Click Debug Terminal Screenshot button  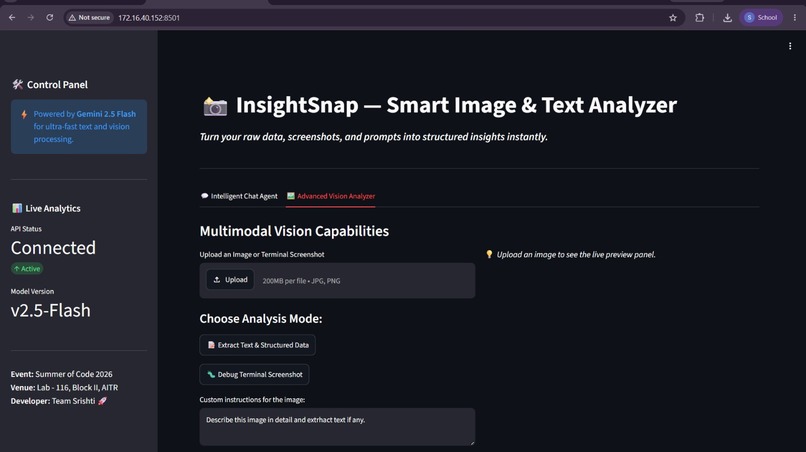(254, 374)
